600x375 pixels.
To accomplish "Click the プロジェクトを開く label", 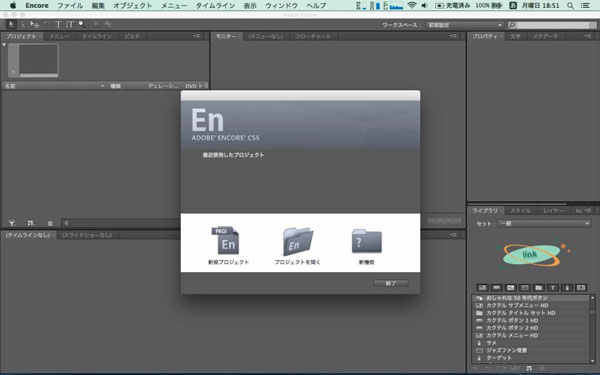I will [x=298, y=262].
